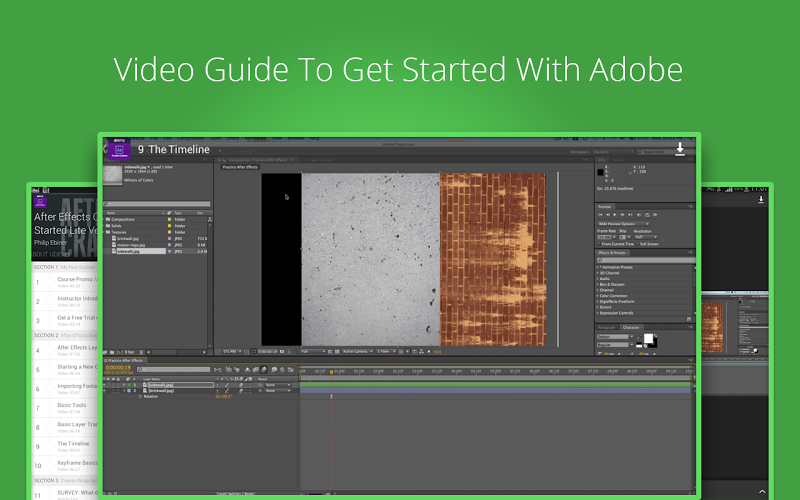Screen dimensions: 800x500
Task: Click the sidewalk.jpg thumbnail in Project panel
Action: pos(114,175)
